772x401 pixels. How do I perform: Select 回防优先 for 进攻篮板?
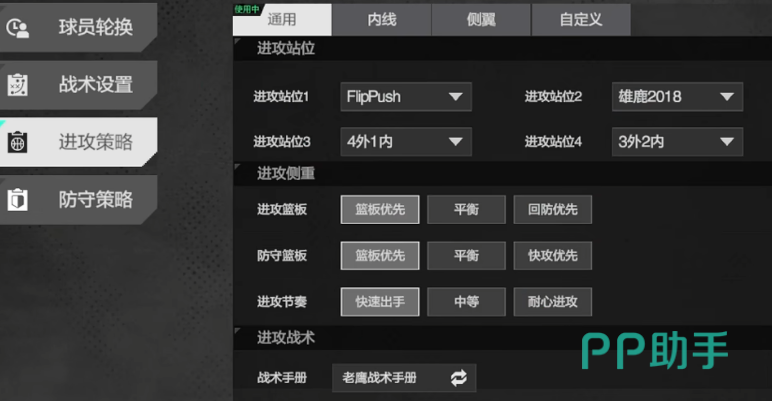coord(552,209)
